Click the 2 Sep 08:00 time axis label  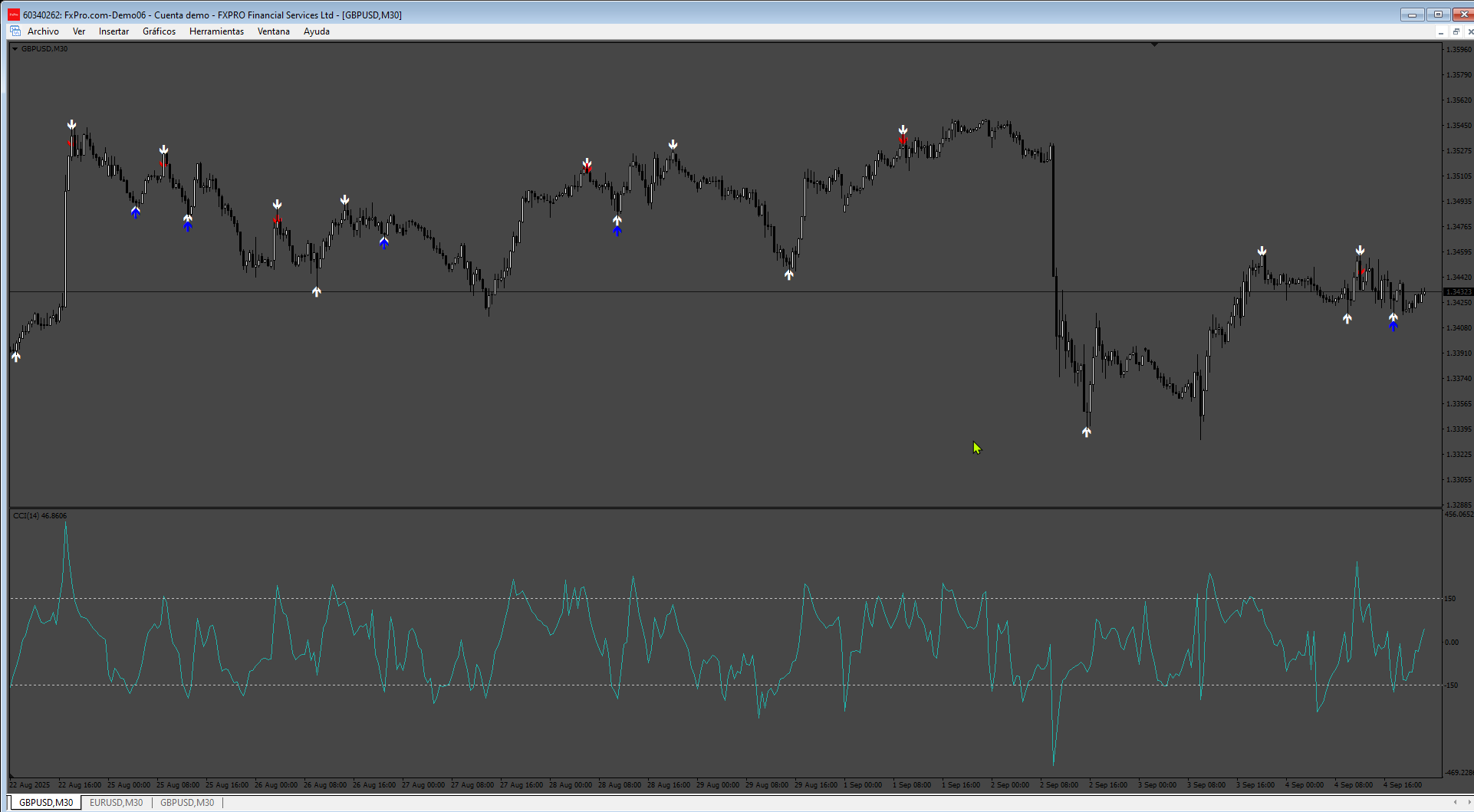click(x=1059, y=784)
